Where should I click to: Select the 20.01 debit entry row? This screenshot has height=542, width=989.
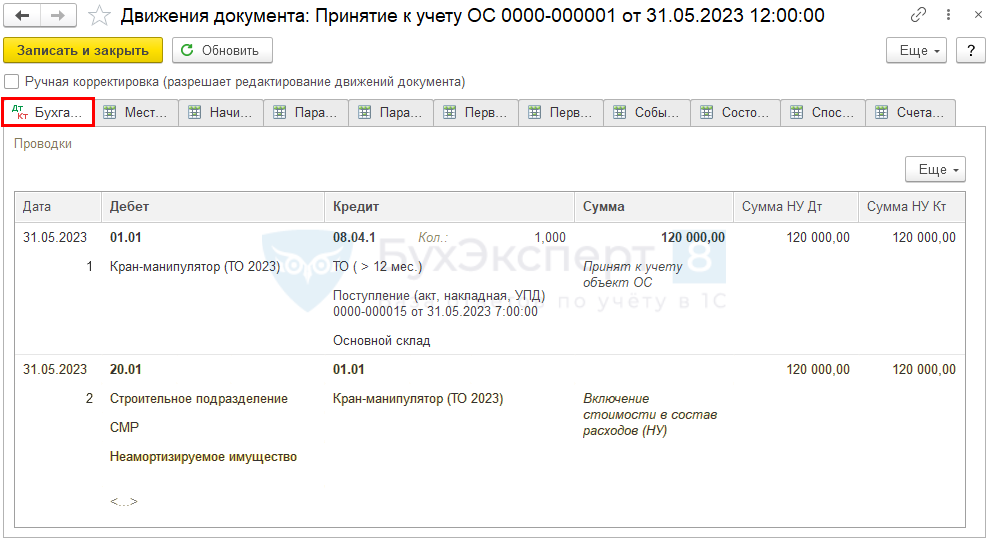(126, 370)
